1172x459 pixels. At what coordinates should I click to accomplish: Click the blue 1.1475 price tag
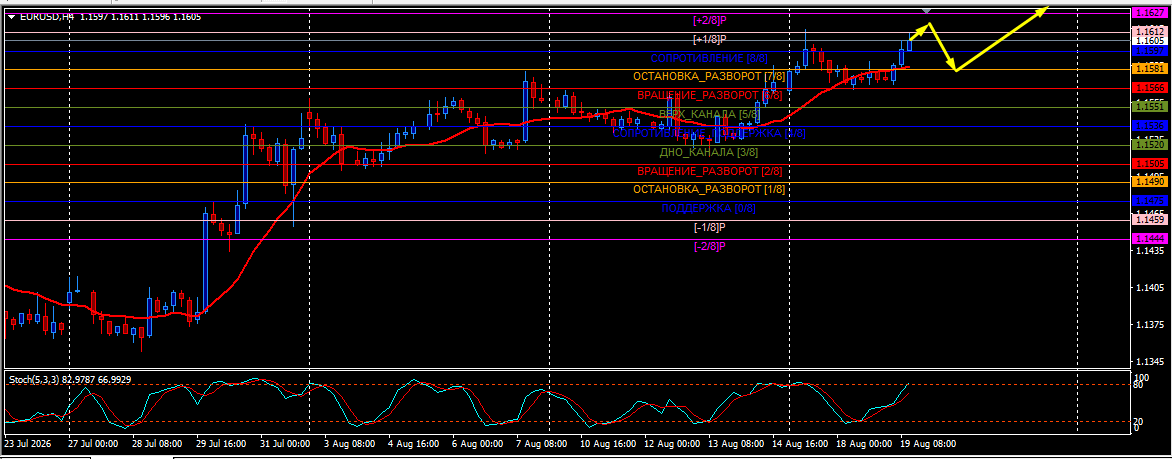1148,201
